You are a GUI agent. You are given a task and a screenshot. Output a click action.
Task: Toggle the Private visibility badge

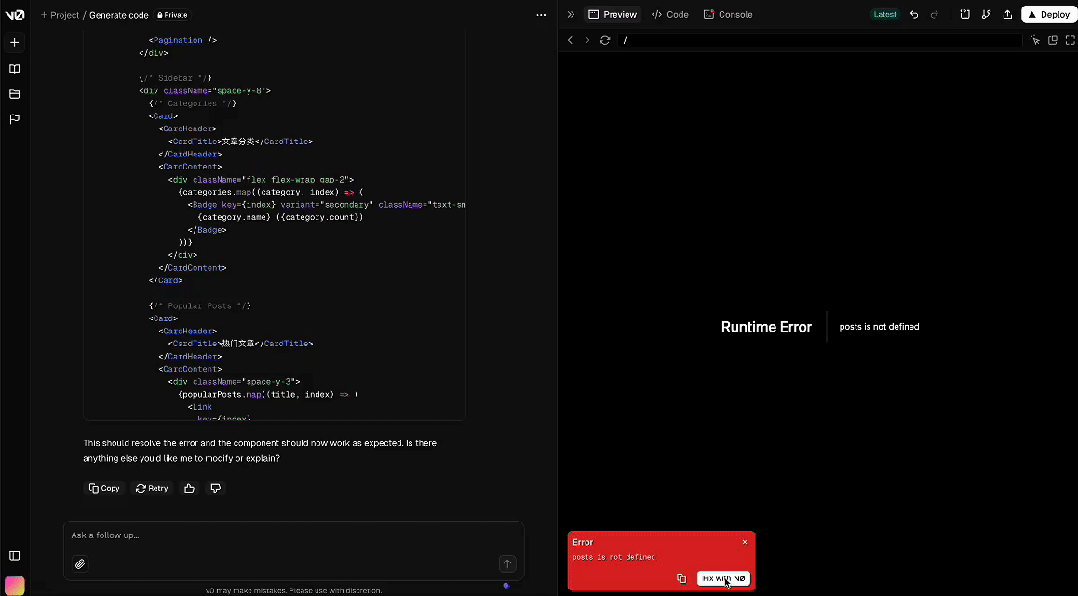coord(172,15)
